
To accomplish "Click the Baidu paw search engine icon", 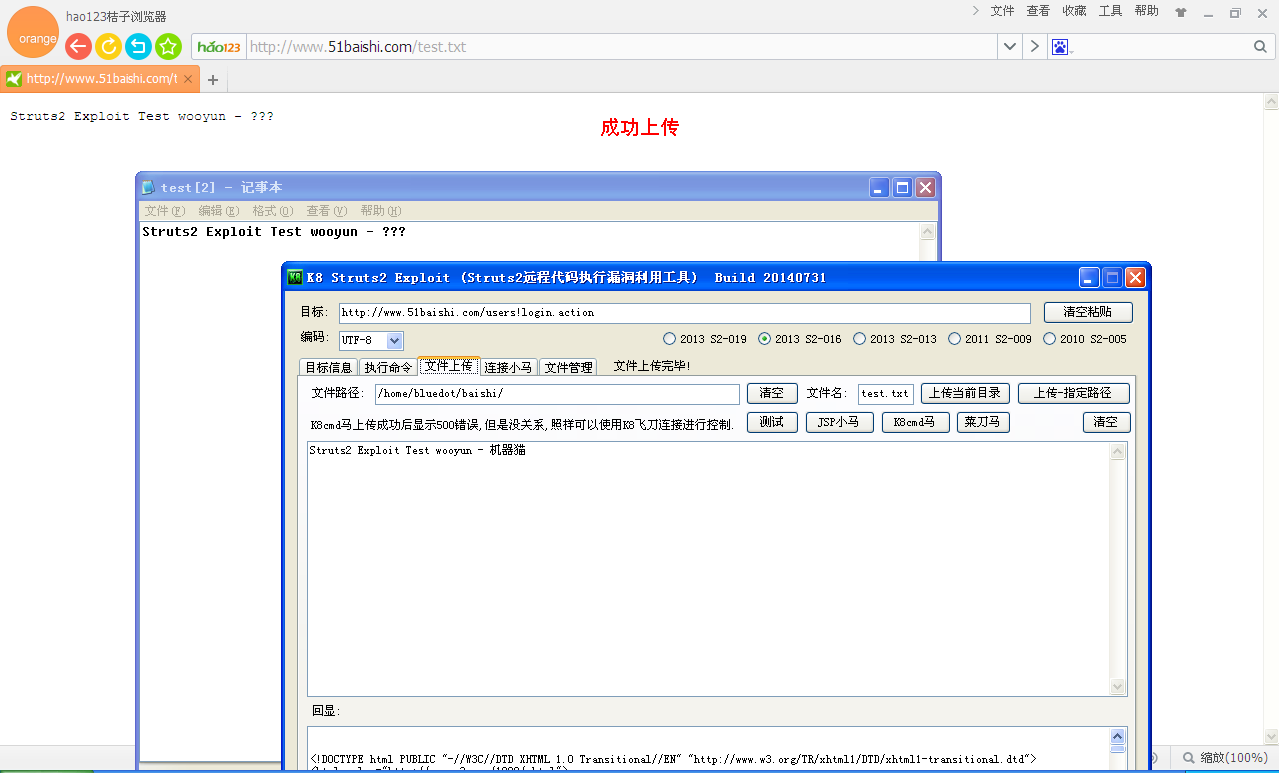I will [x=1060, y=47].
